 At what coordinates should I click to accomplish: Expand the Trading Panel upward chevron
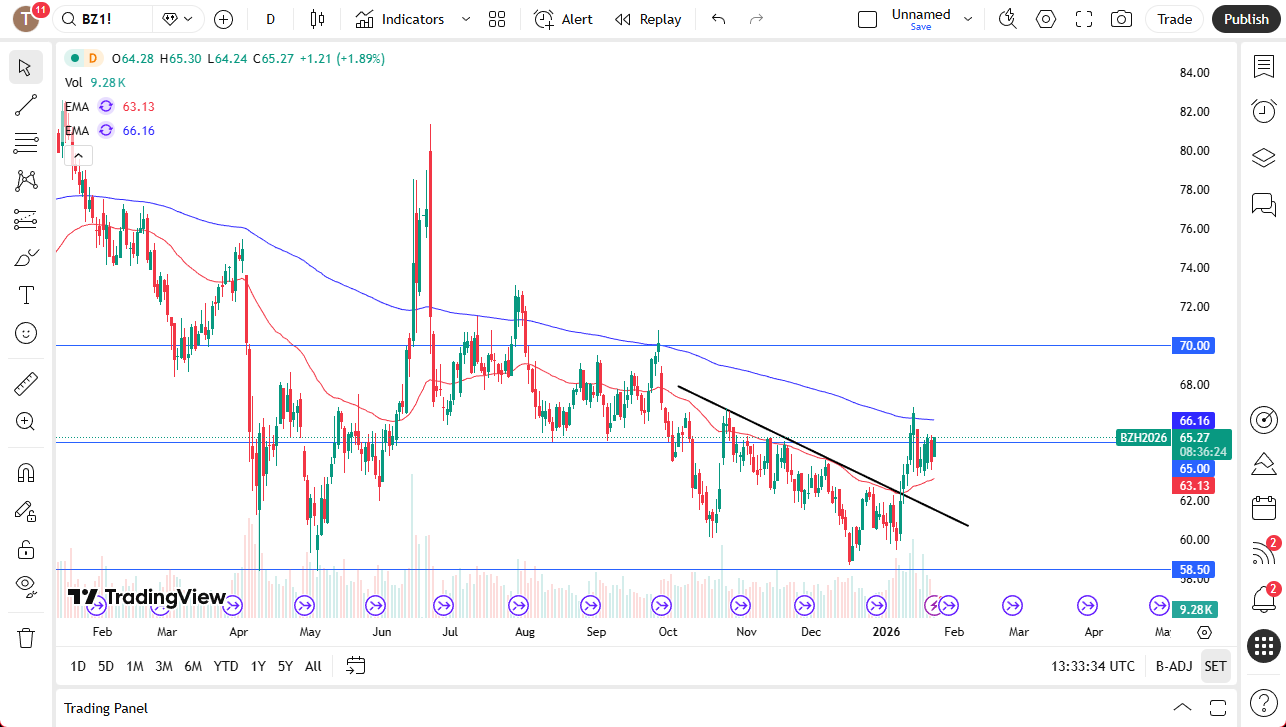tap(1182, 708)
